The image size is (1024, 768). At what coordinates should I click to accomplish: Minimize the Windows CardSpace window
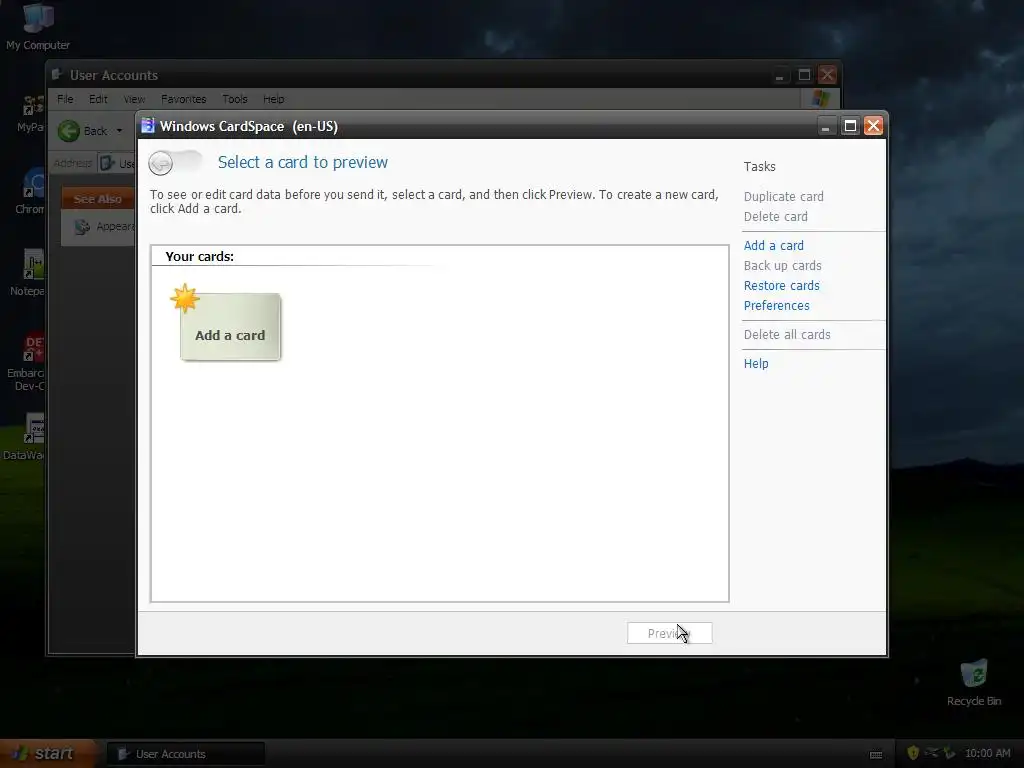(x=826, y=126)
